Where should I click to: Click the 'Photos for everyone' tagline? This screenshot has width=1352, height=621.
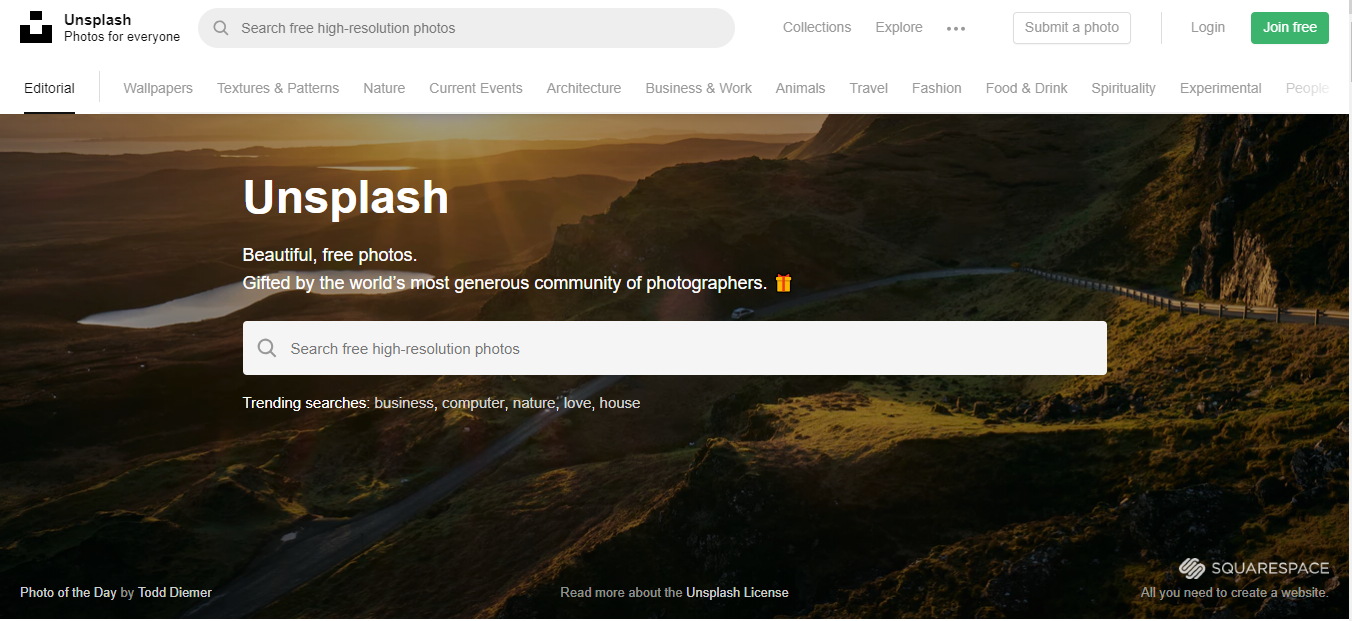[x=122, y=37]
